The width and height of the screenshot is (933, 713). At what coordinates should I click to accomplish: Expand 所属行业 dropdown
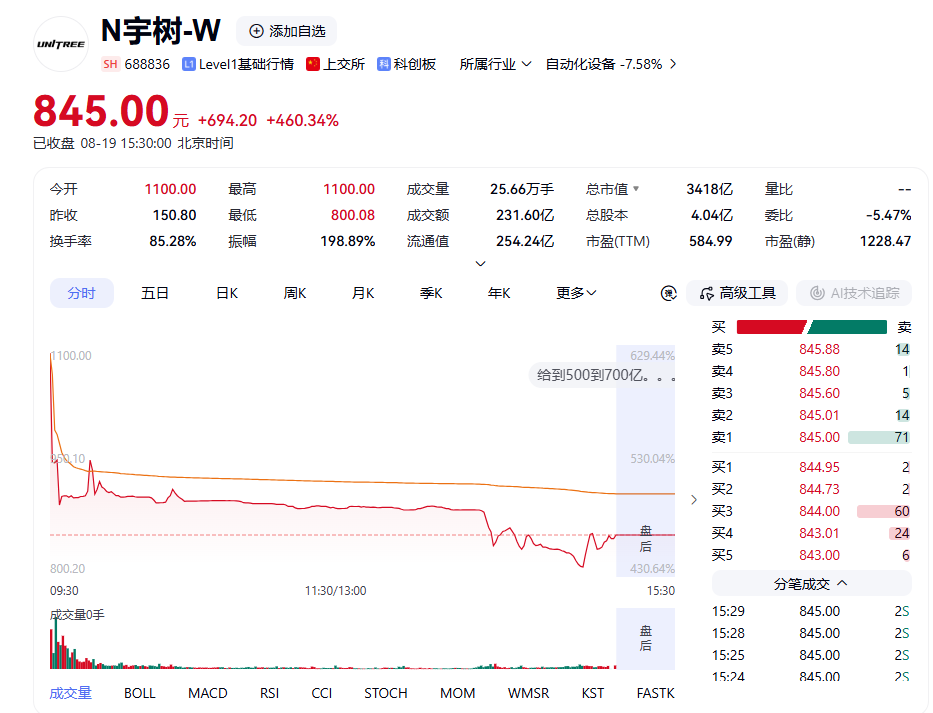click(x=495, y=64)
